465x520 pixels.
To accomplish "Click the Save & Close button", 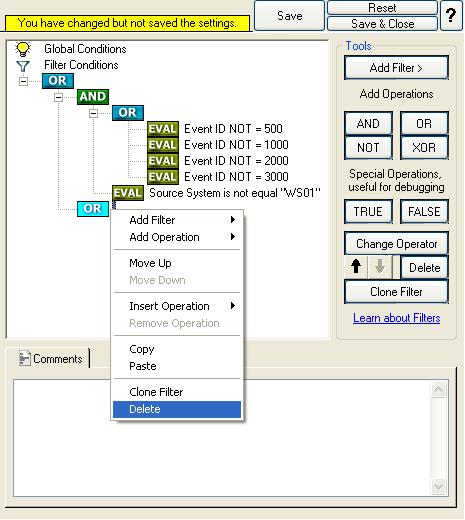I will (382, 24).
